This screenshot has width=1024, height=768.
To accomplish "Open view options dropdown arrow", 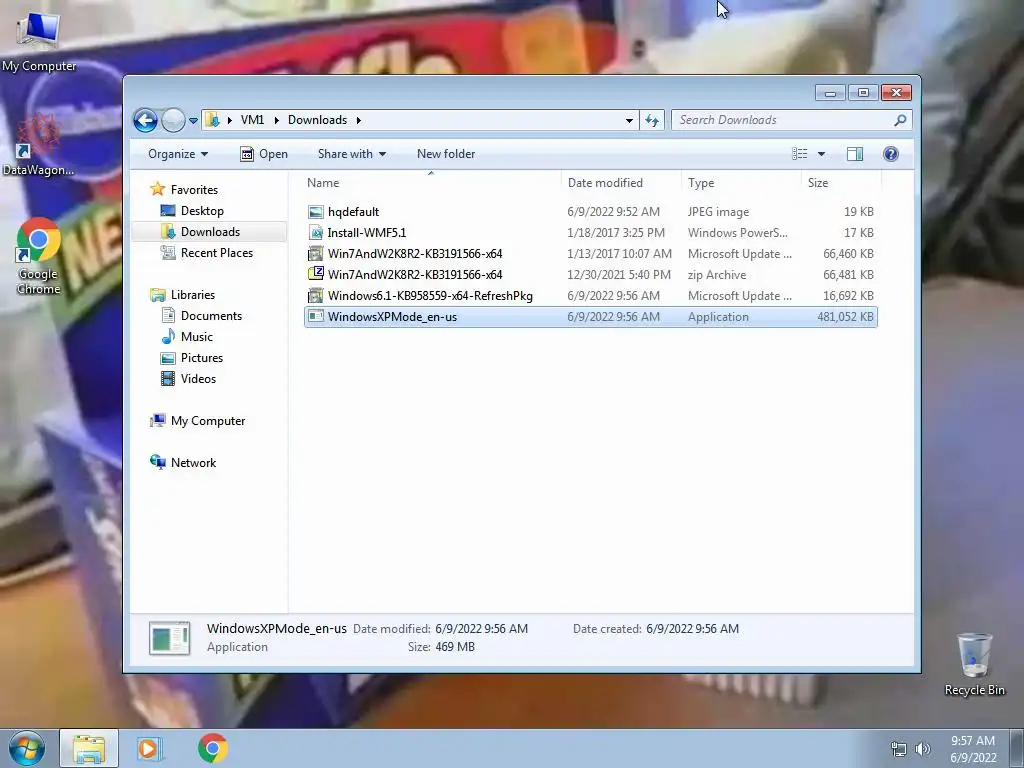I will (822, 154).
